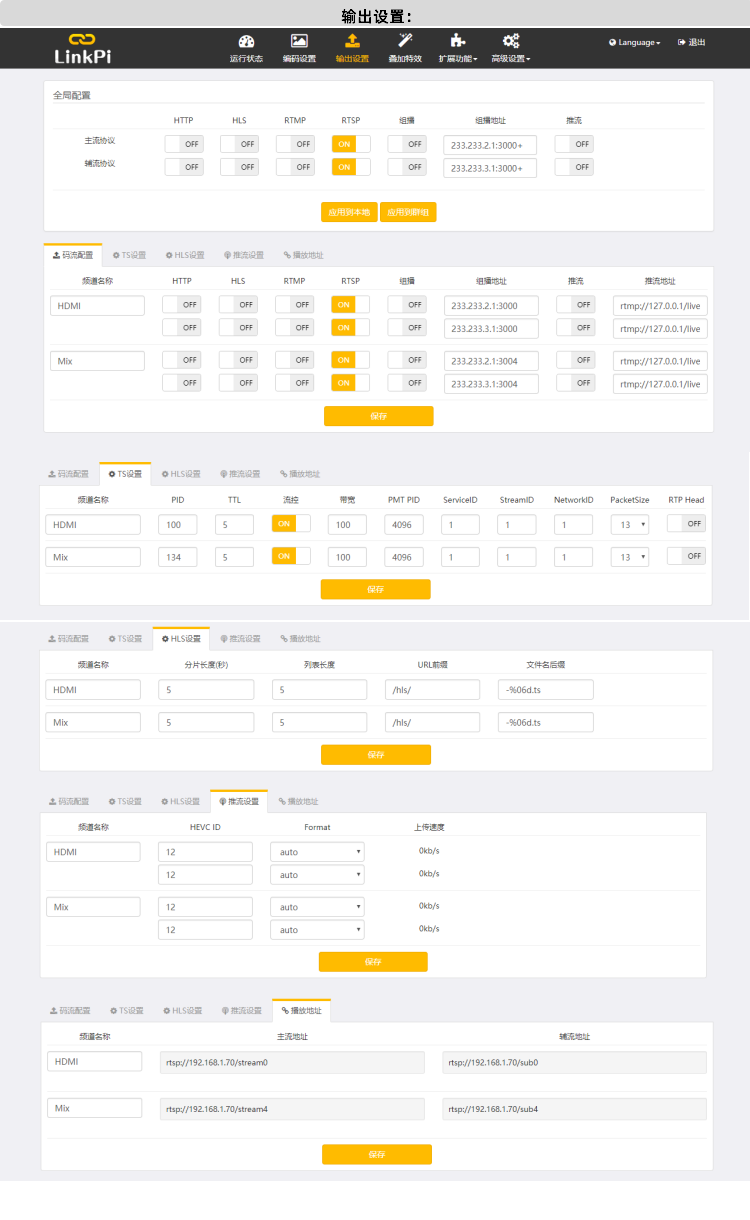Toggle RTSP switch in 233.233.2.1:3004 row
The image size is (750, 1220).
tap(350, 360)
